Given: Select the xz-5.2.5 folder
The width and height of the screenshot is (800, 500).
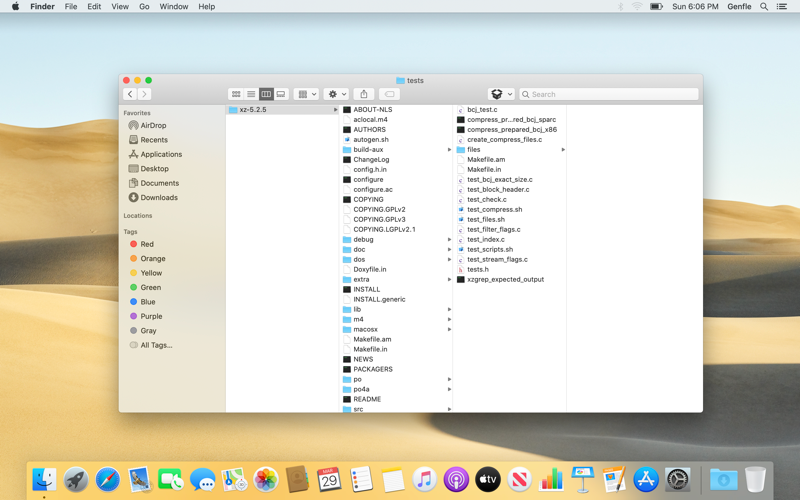Looking at the screenshot, I should click(x=283, y=110).
